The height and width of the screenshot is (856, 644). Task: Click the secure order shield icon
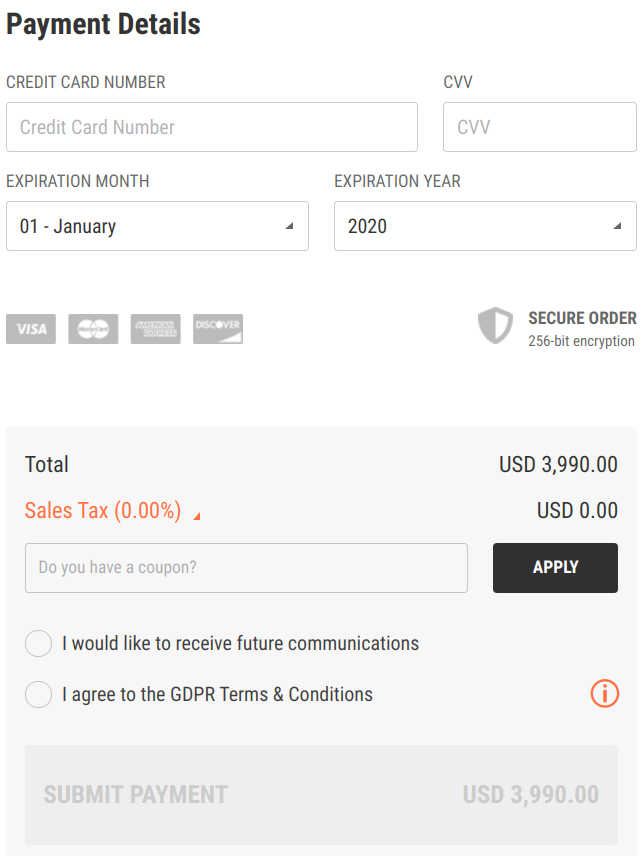(495, 325)
